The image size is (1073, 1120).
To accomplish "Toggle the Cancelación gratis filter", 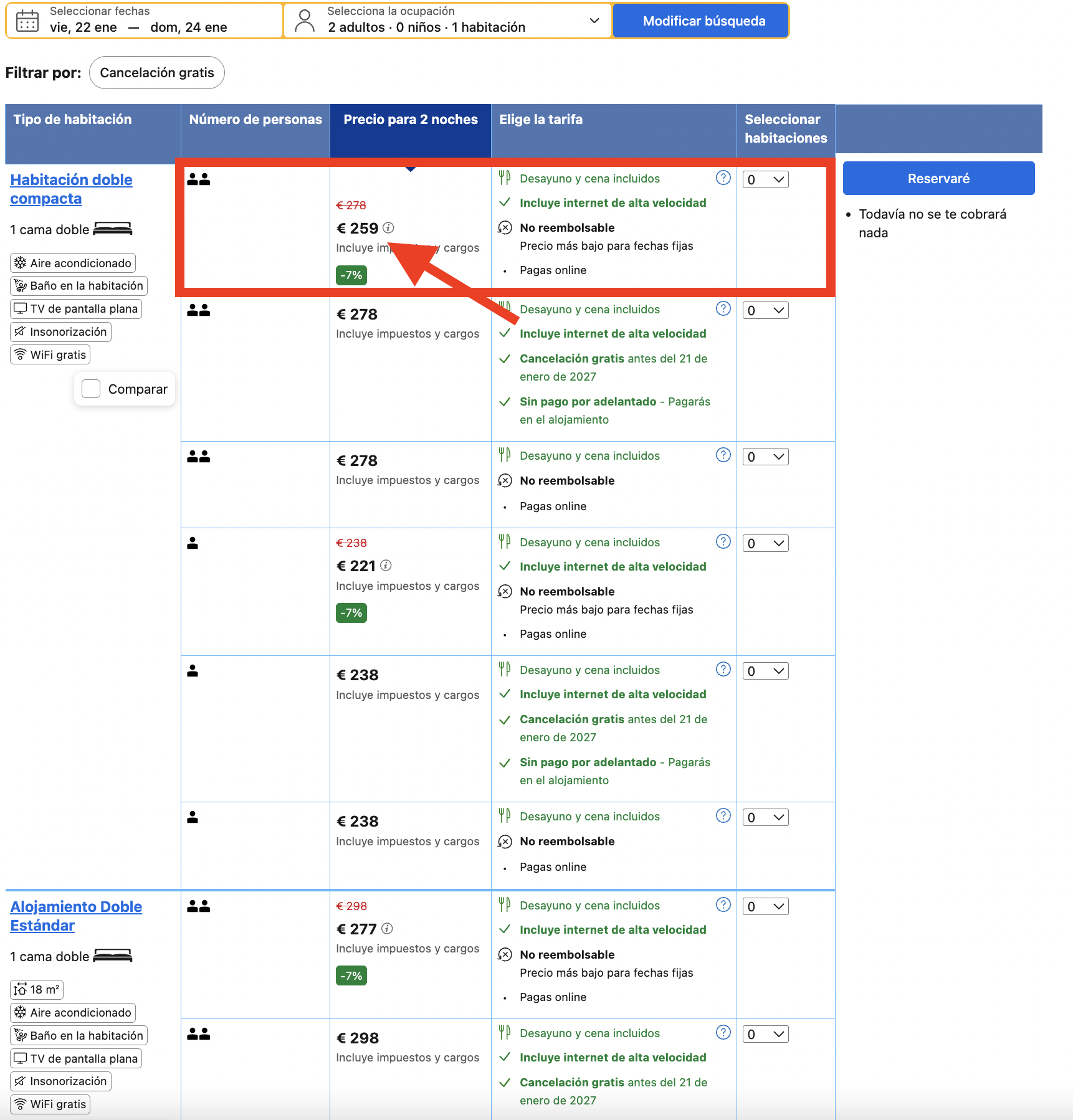I will [157, 73].
